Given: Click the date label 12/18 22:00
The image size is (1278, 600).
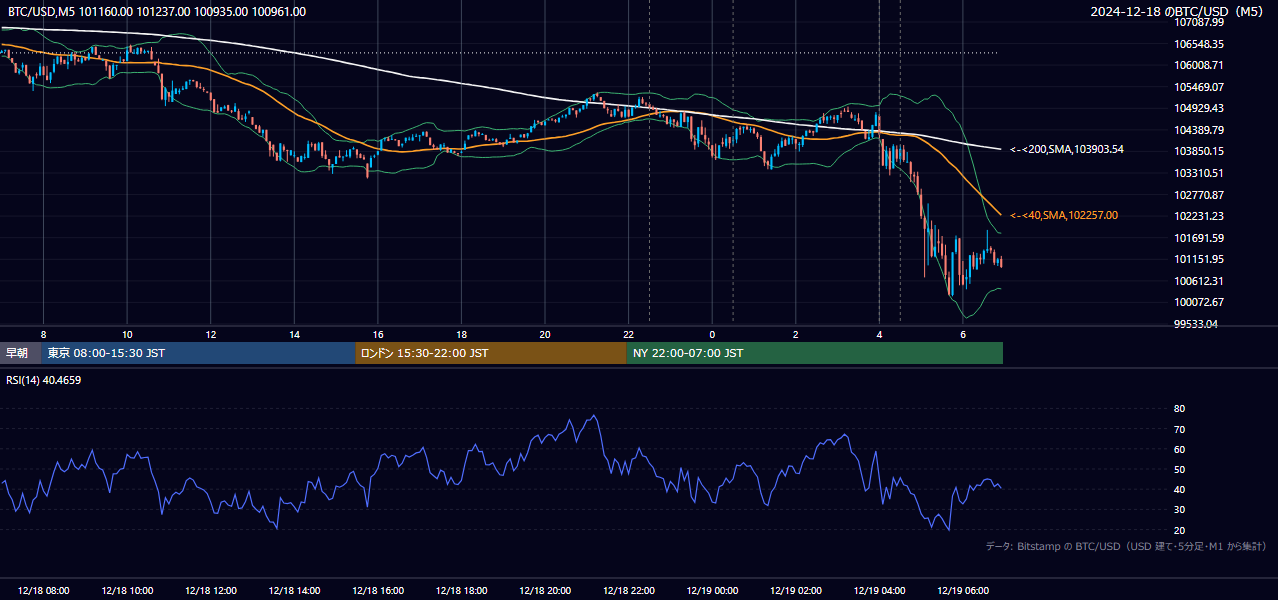Looking at the screenshot, I should coord(629,590).
